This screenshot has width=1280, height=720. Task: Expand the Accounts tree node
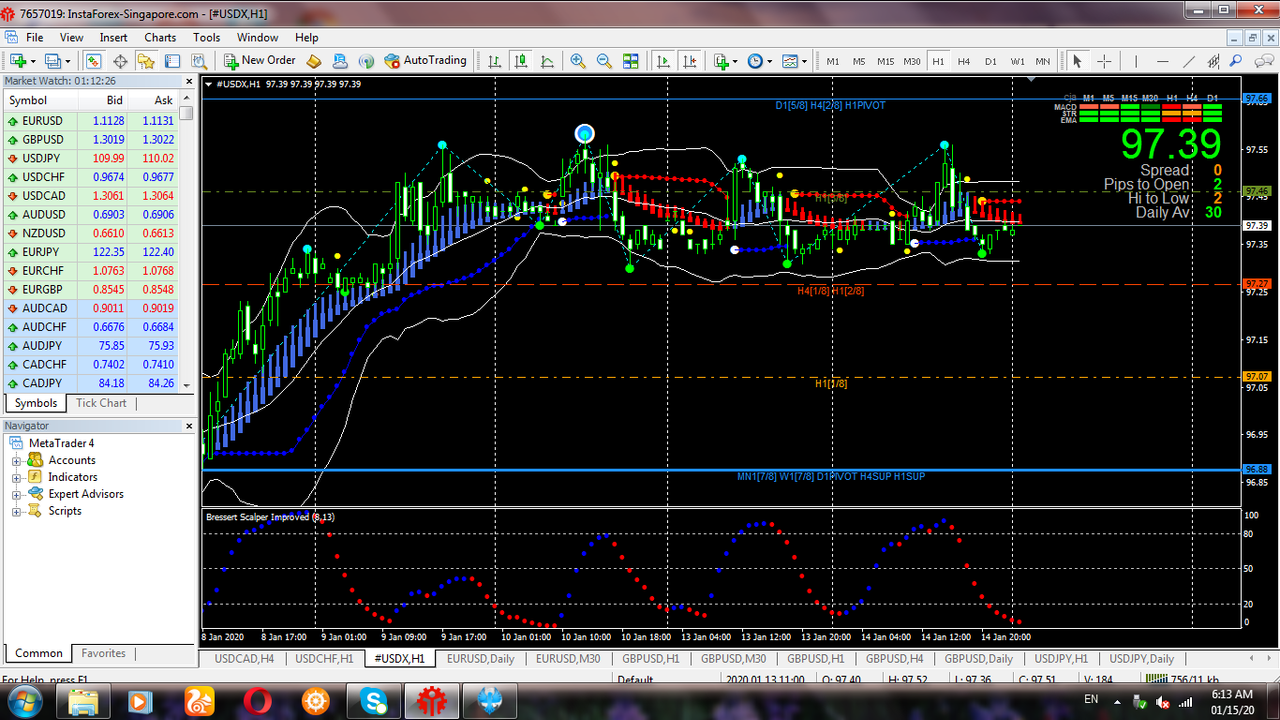coord(17,461)
